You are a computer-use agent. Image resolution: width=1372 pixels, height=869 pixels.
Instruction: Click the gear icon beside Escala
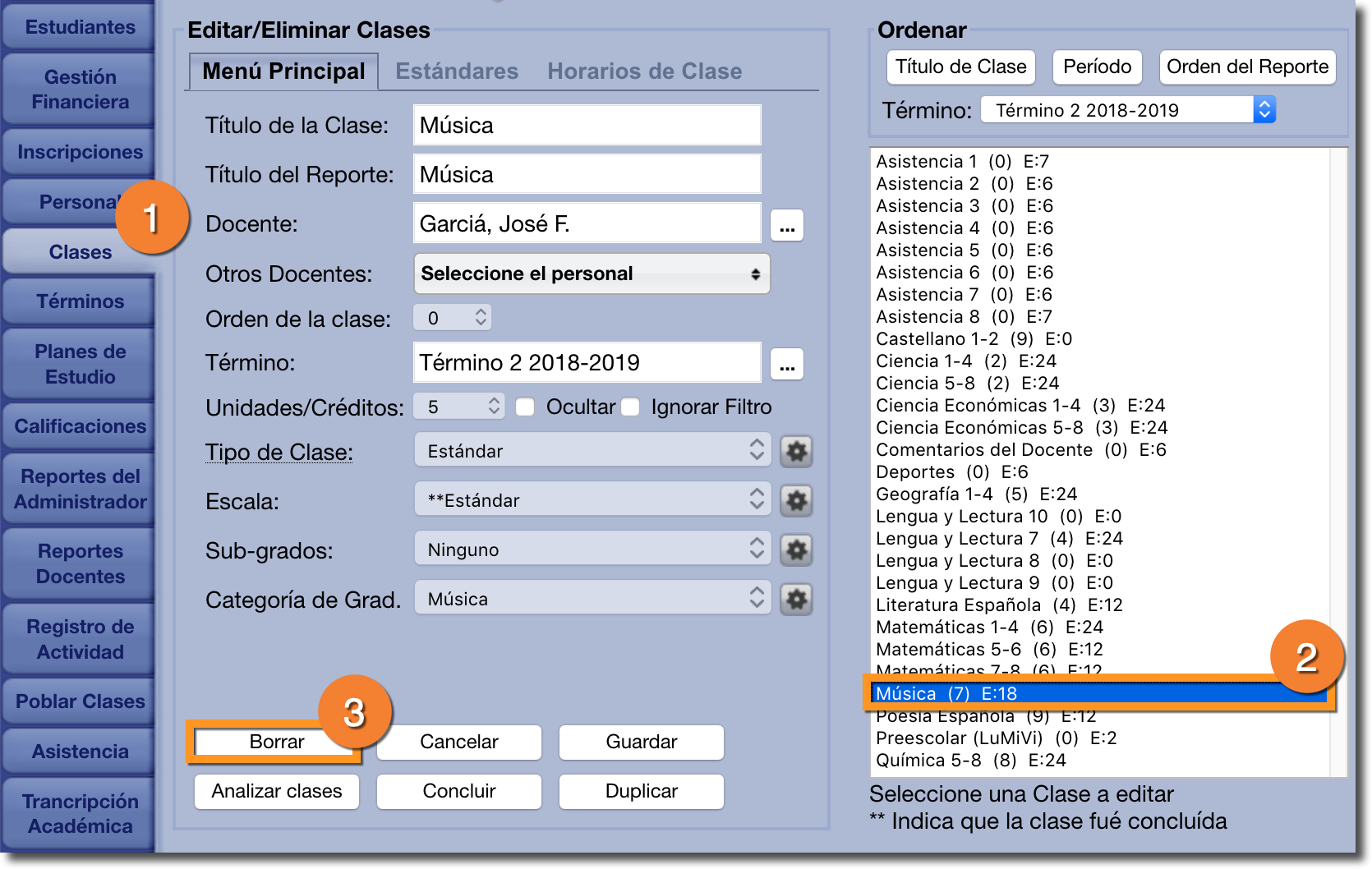[796, 500]
